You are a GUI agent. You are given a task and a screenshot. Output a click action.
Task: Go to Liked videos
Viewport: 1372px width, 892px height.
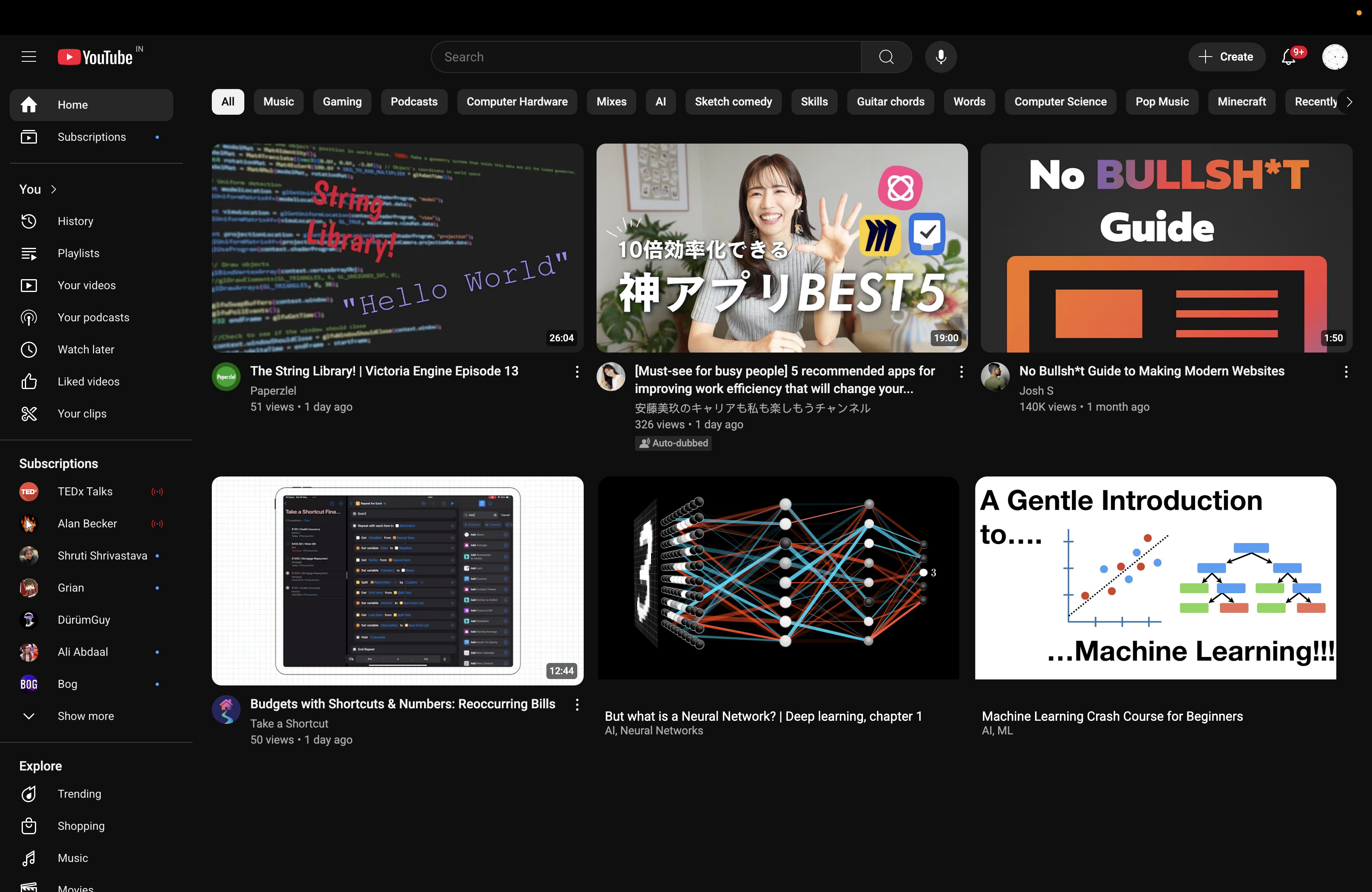[88, 381]
